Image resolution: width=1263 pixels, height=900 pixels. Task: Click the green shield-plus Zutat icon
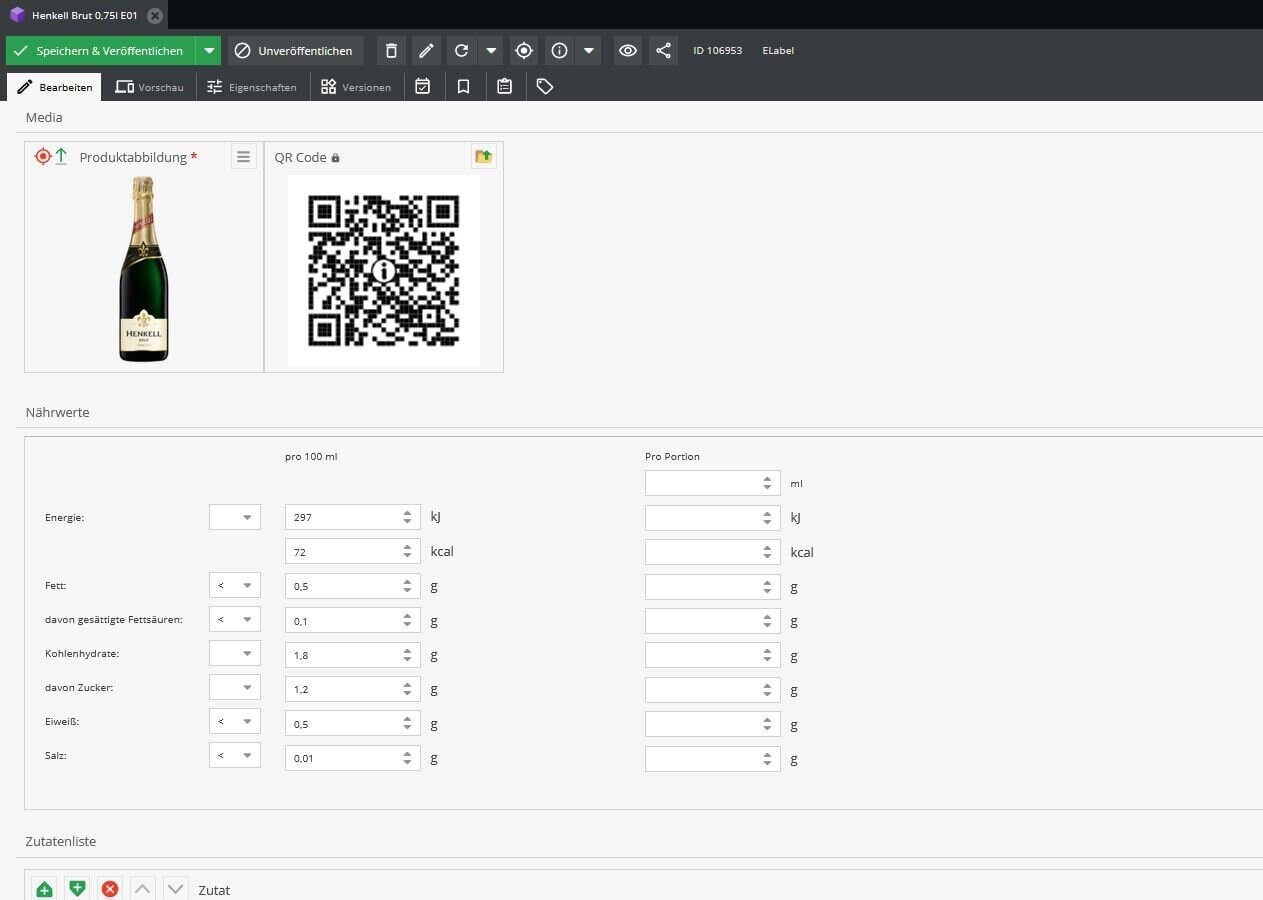(77, 889)
